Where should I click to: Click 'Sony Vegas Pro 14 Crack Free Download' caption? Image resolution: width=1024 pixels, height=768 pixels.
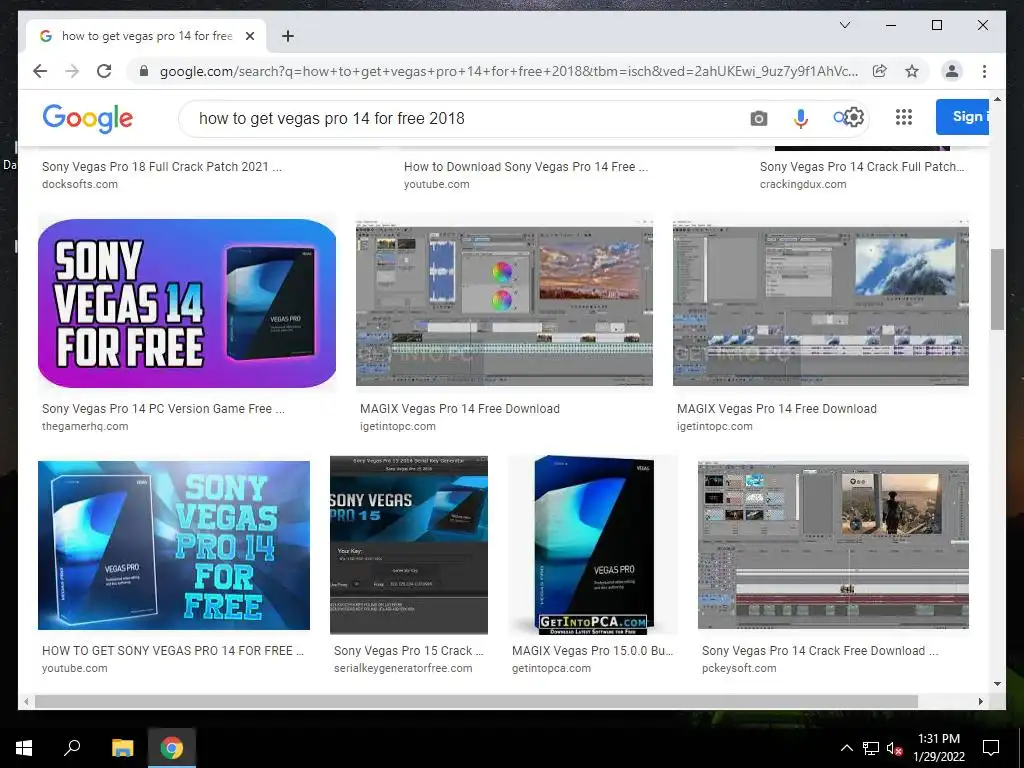pyautogui.click(x=820, y=651)
